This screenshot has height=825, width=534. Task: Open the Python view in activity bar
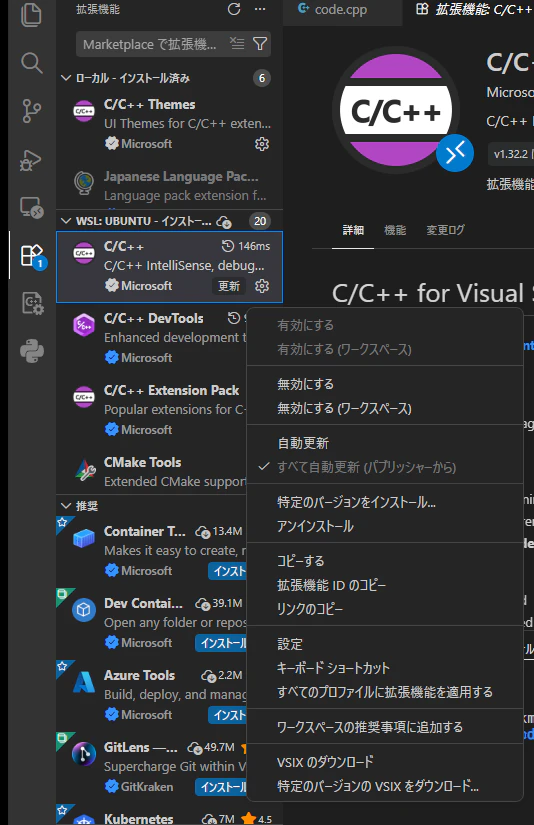point(32,351)
